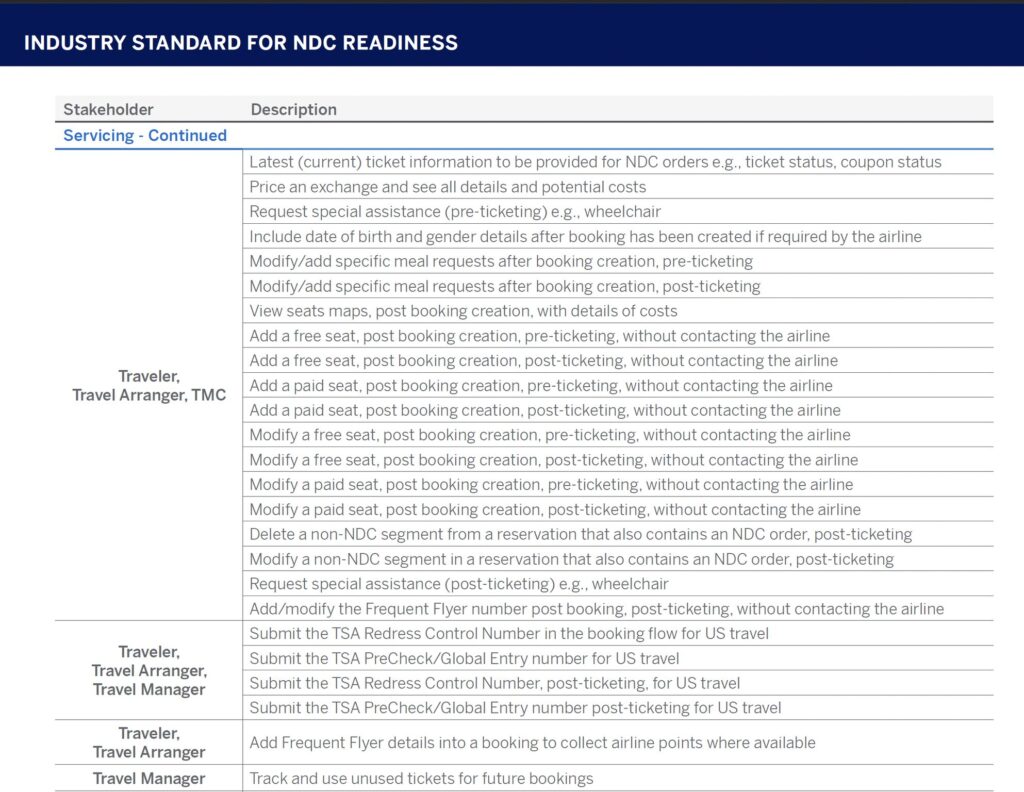Click 'Track and use unused tickets for future bookings' row

[618, 778]
